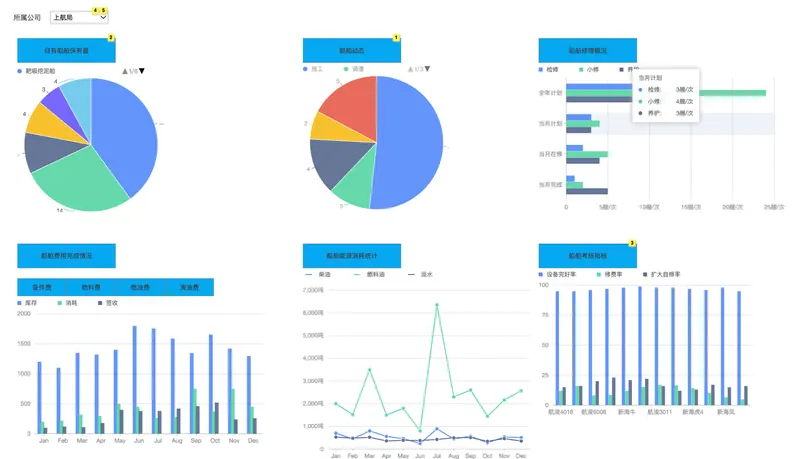The image size is (800, 459).
Task: Toggle 检修 series in repair bar chart legend
Action: click(x=549, y=69)
